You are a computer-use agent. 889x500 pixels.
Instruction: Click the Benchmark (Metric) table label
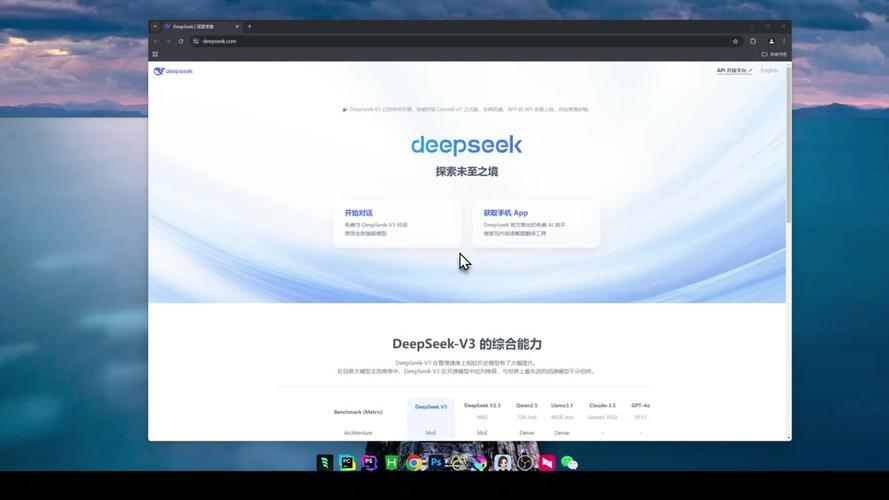point(358,412)
